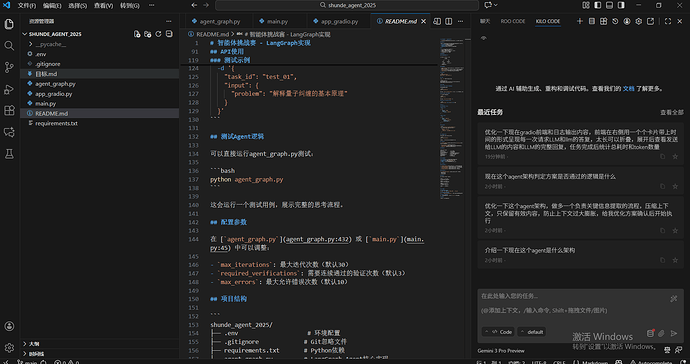Open the Accounts icon in activity bar

(9, 326)
